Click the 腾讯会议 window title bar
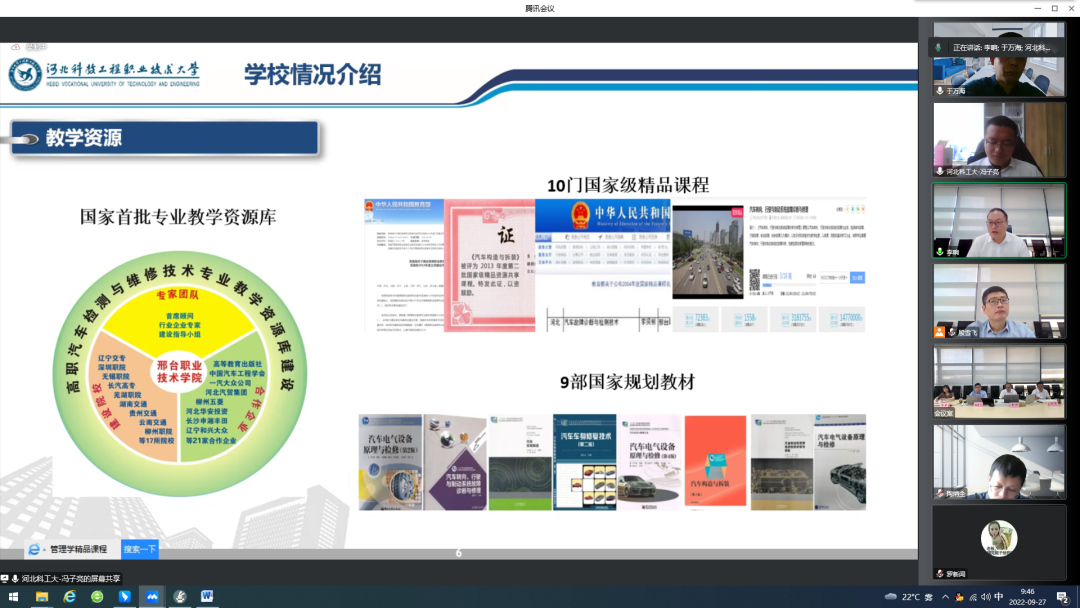This screenshot has height=608, width=1080. [539, 8]
